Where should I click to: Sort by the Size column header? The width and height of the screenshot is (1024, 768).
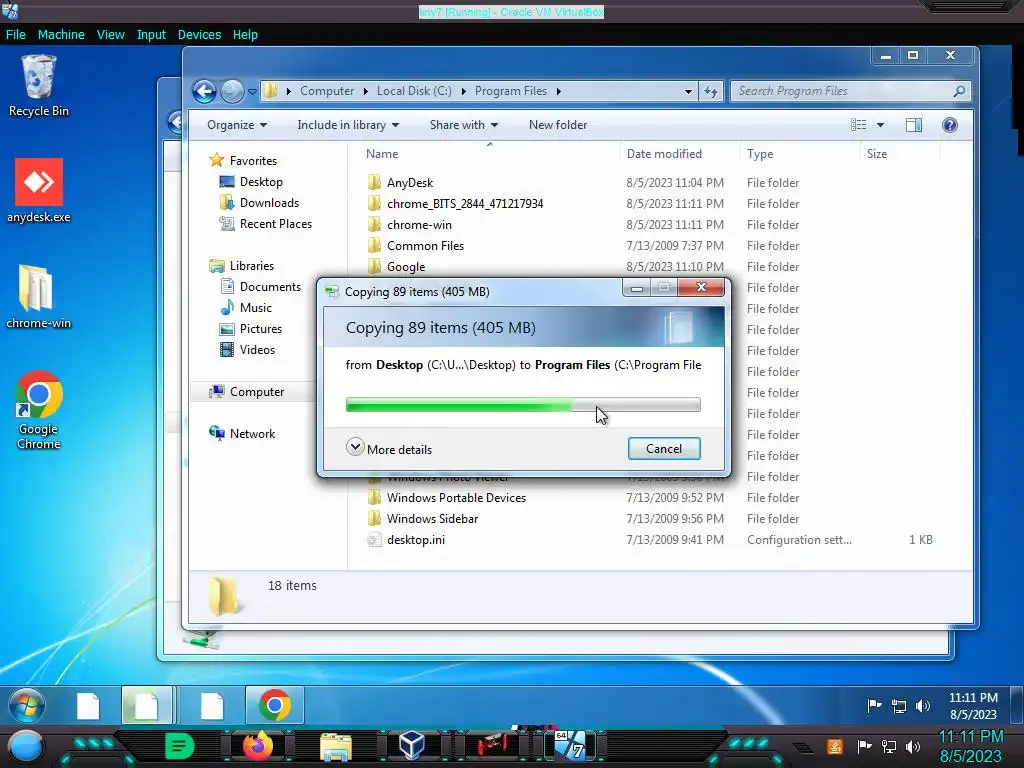pos(876,154)
